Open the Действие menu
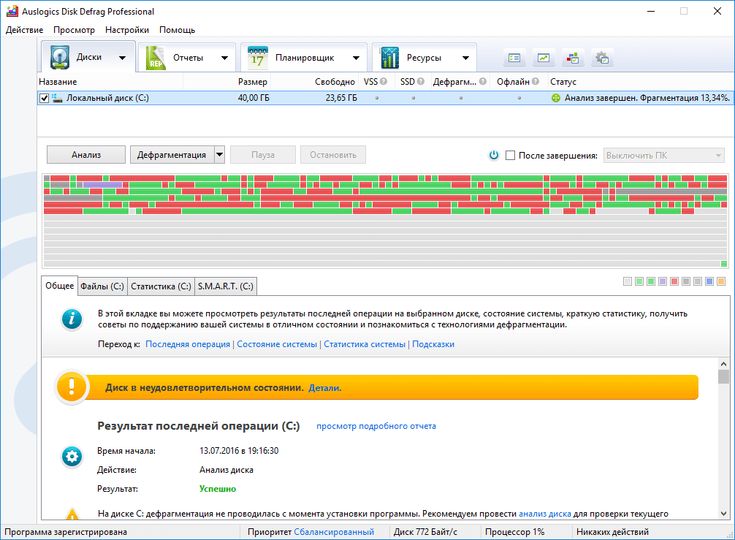The height and width of the screenshot is (540, 735). pyautogui.click(x=24, y=30)
